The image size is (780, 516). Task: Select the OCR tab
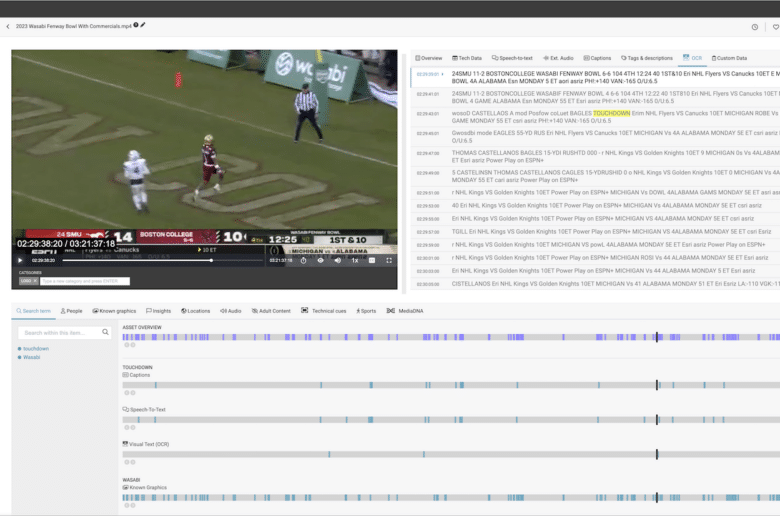tap(692, 58)
